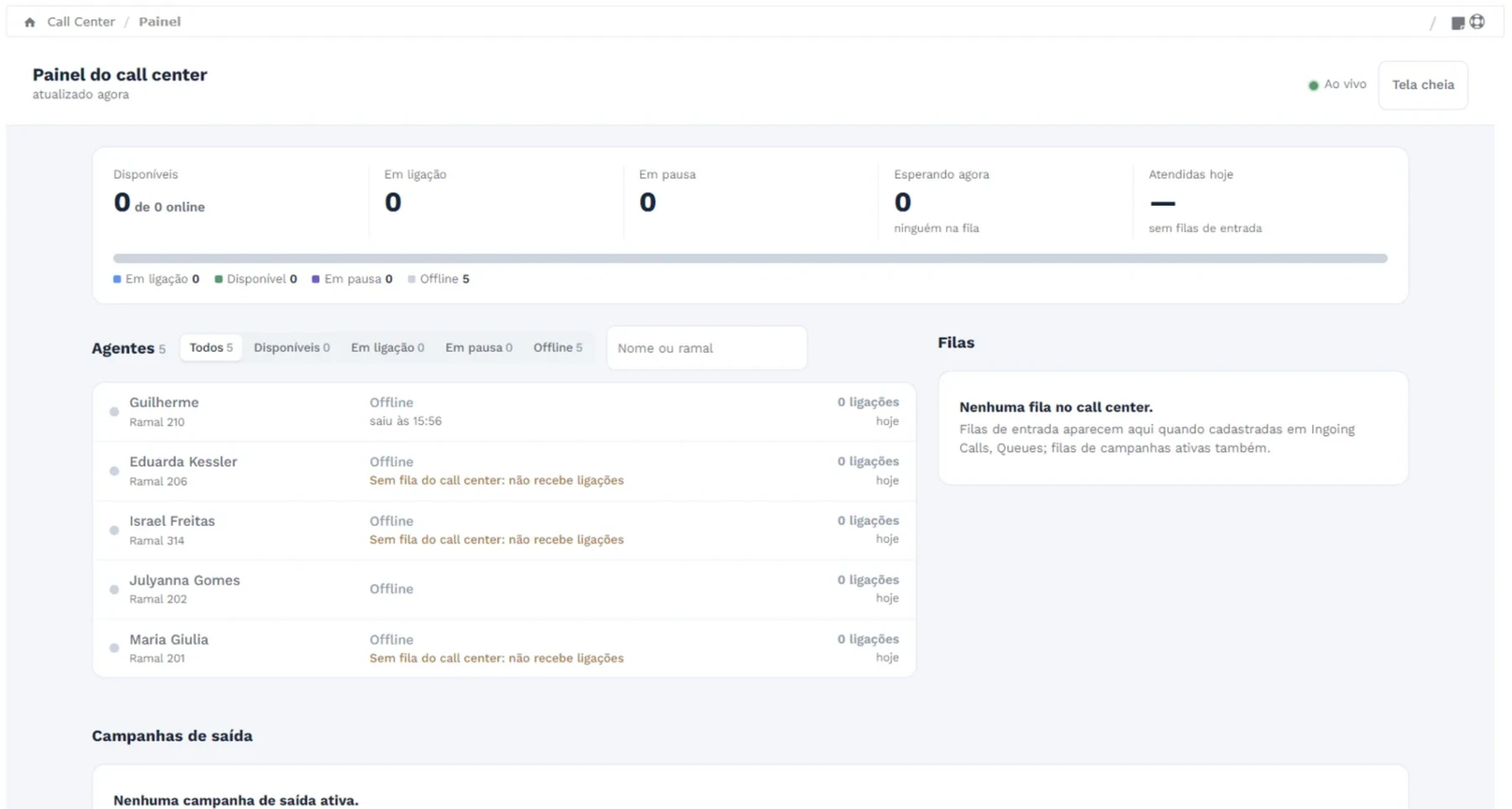
Task: Show agents in the Em pausa tab
Action: tap(479, 348)
